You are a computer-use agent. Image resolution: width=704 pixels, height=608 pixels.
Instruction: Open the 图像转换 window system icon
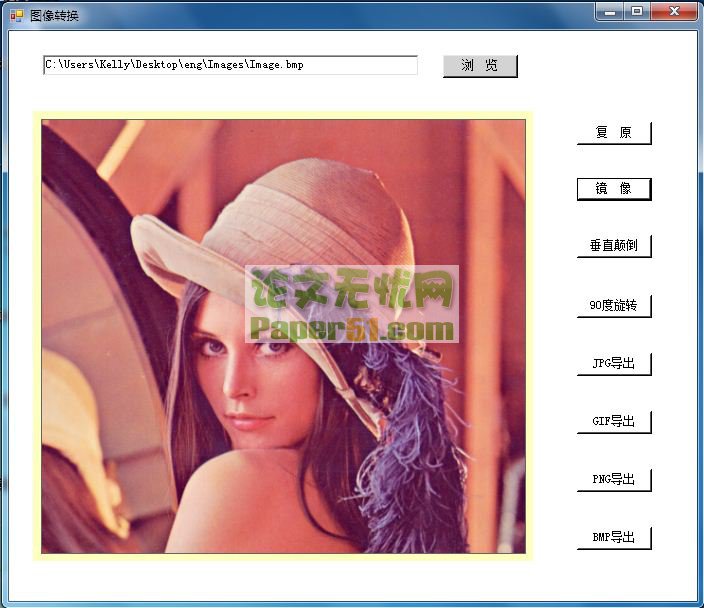[17, 16]
